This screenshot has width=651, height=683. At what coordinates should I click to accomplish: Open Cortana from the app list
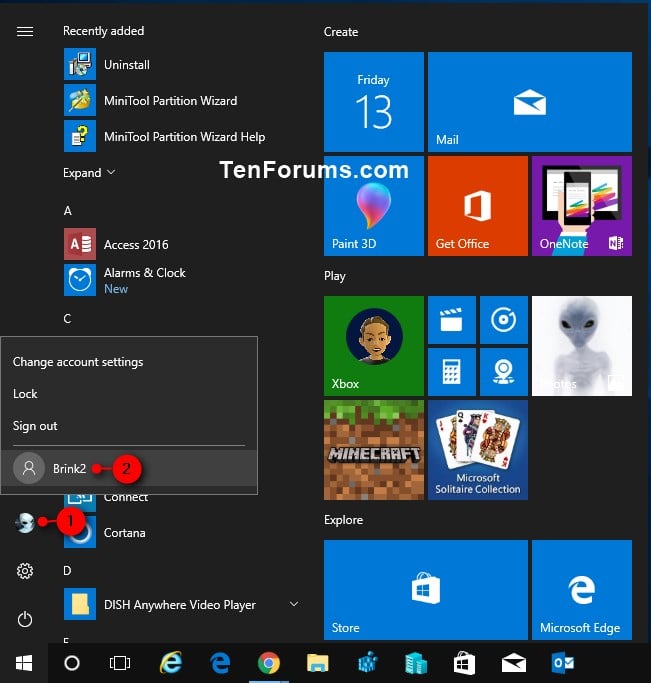[125, 533]
